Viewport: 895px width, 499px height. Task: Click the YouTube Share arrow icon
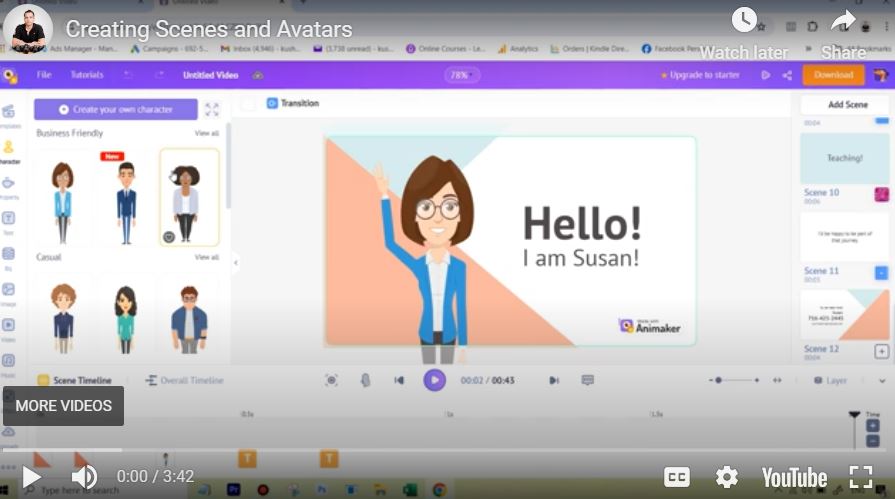(843, 21)
